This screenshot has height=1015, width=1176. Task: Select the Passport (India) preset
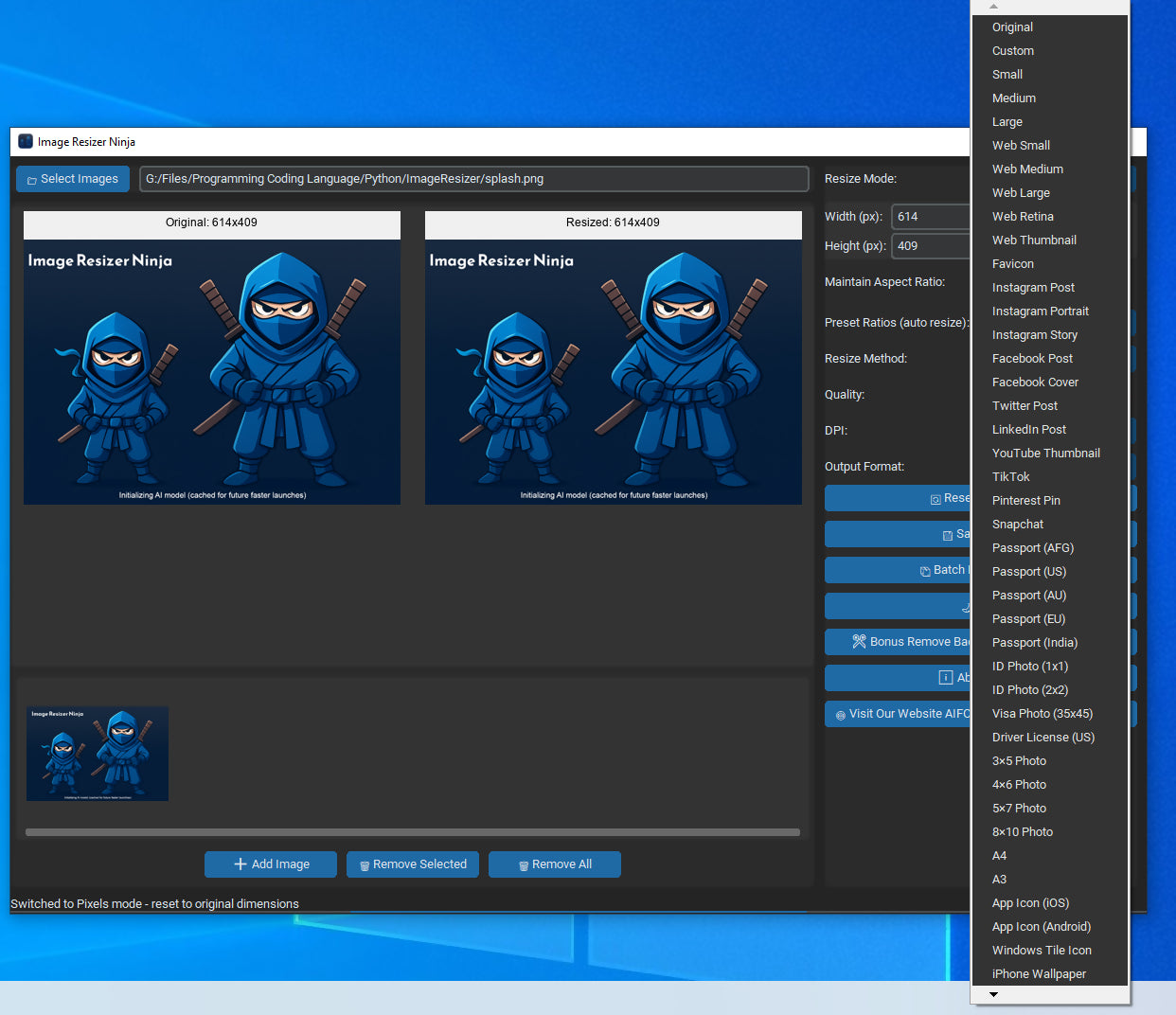pyautogui.click(x=1050, y=643)
